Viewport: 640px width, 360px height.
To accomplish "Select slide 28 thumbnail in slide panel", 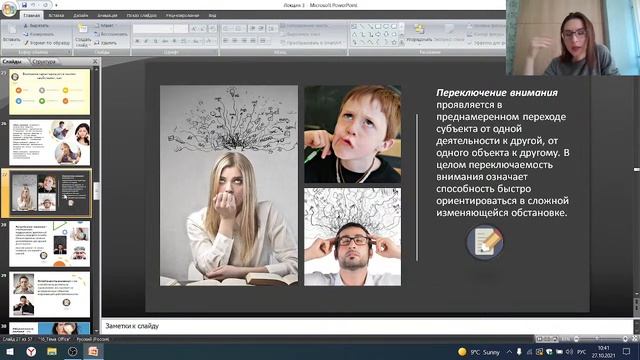I will [x=50, y=244].
